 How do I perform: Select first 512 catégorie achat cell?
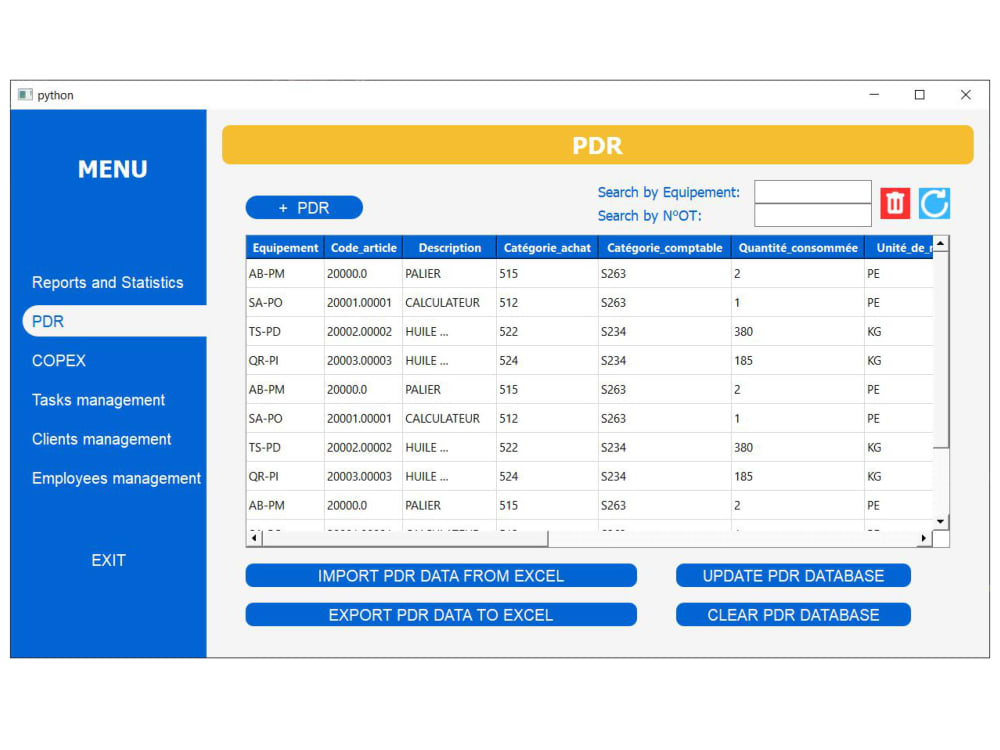547,302
